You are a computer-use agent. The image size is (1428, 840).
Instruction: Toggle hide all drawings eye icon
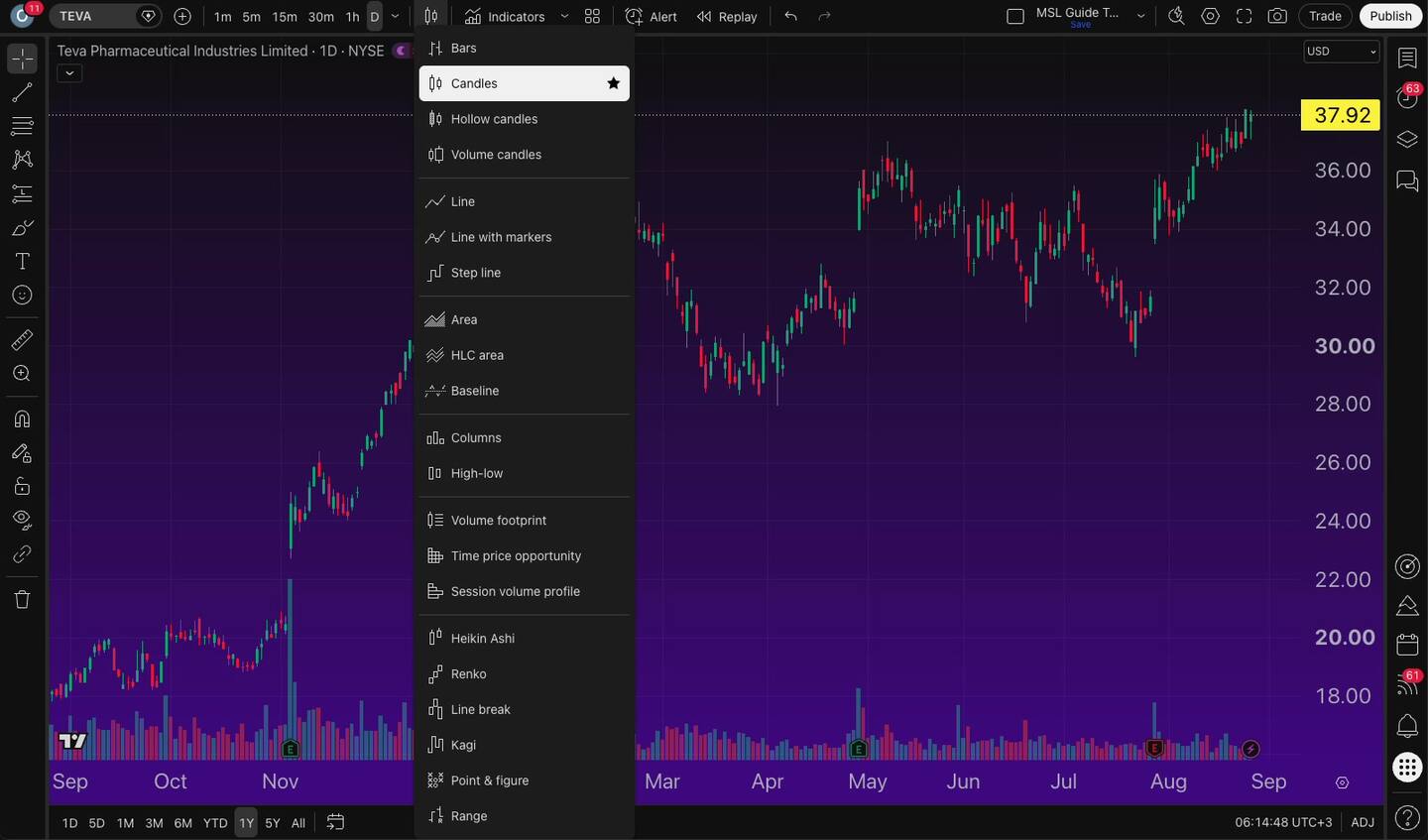pos(22,520)
